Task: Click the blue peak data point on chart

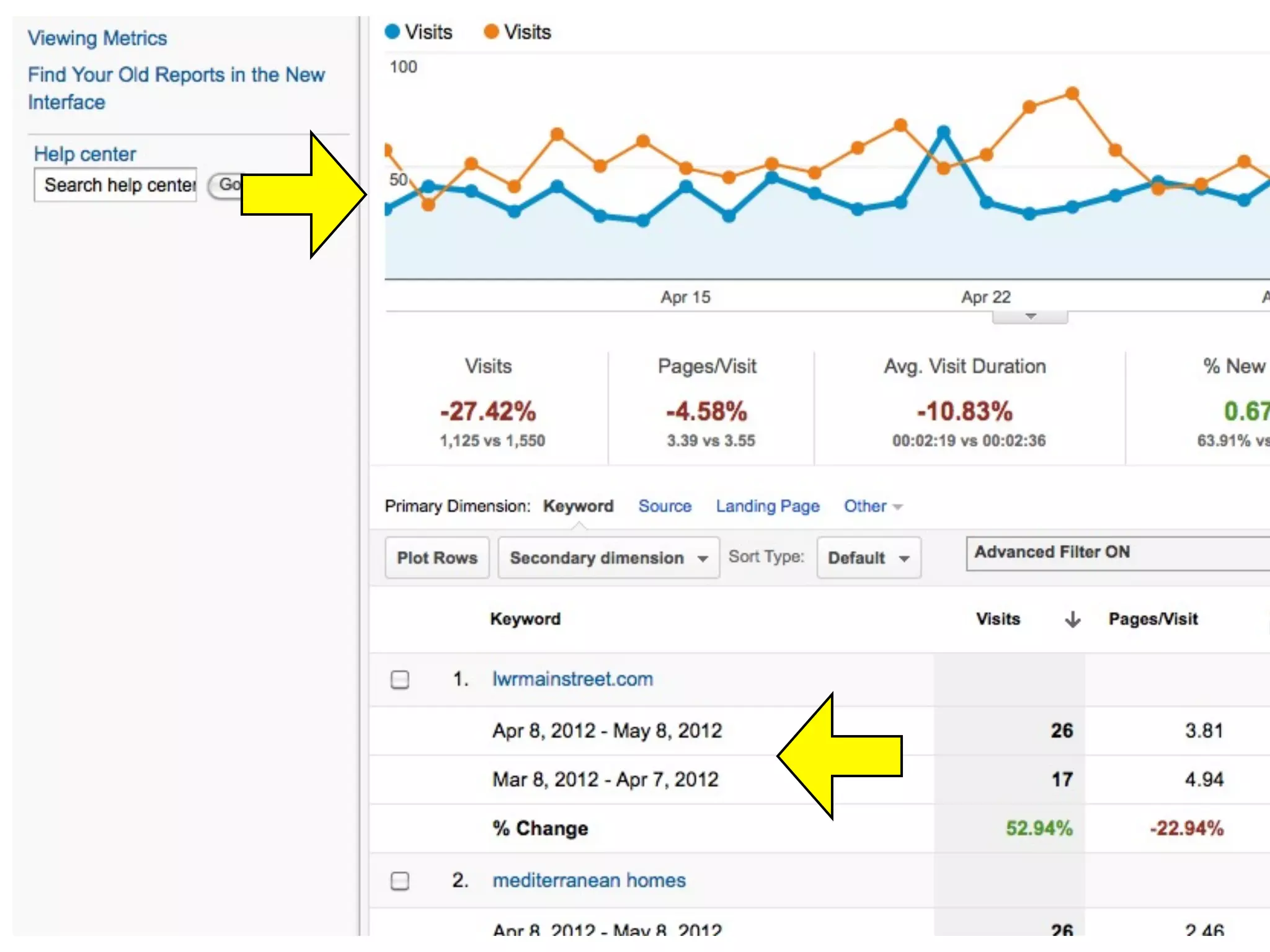Action: click(943, 131)
